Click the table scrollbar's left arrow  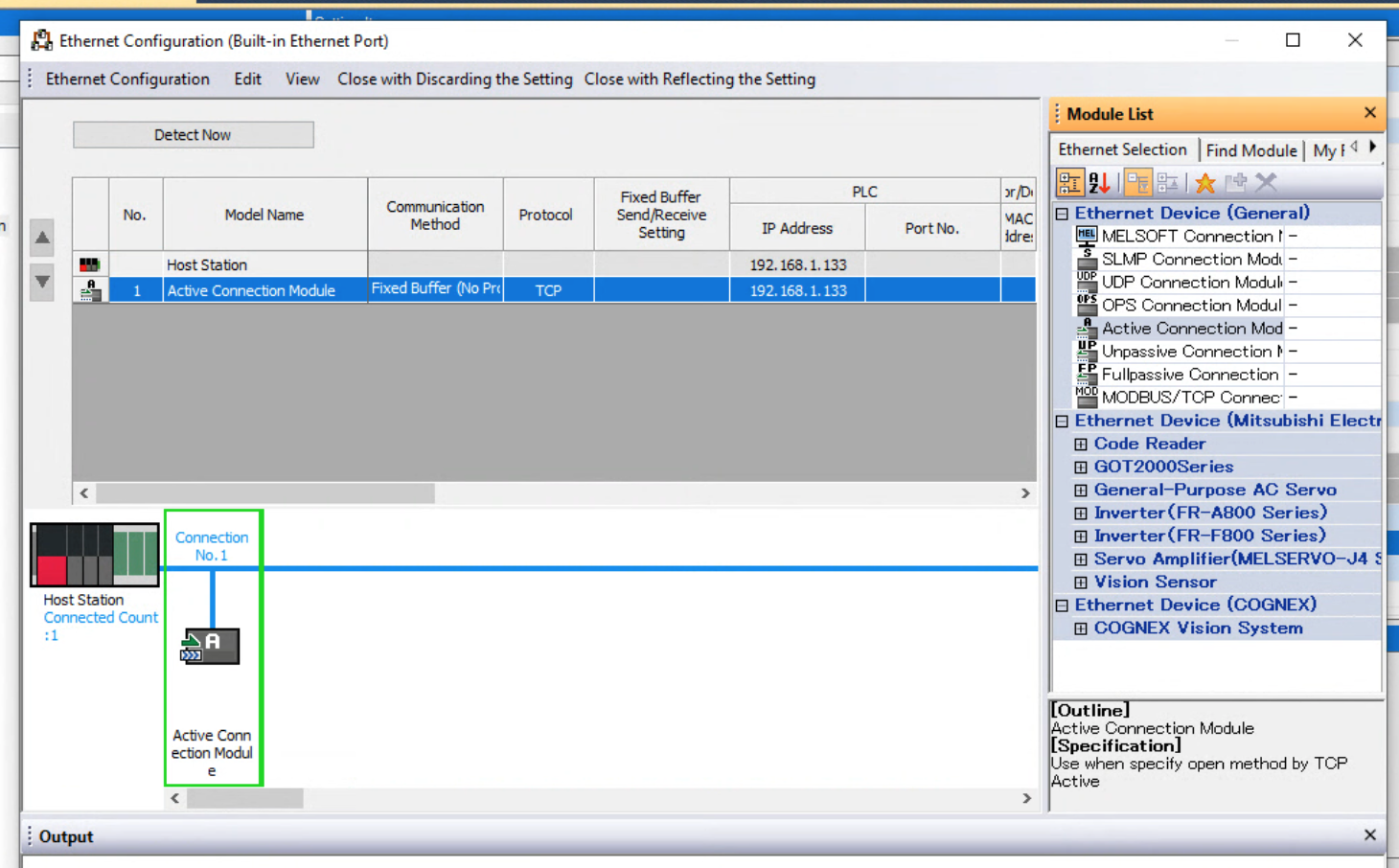84,493
